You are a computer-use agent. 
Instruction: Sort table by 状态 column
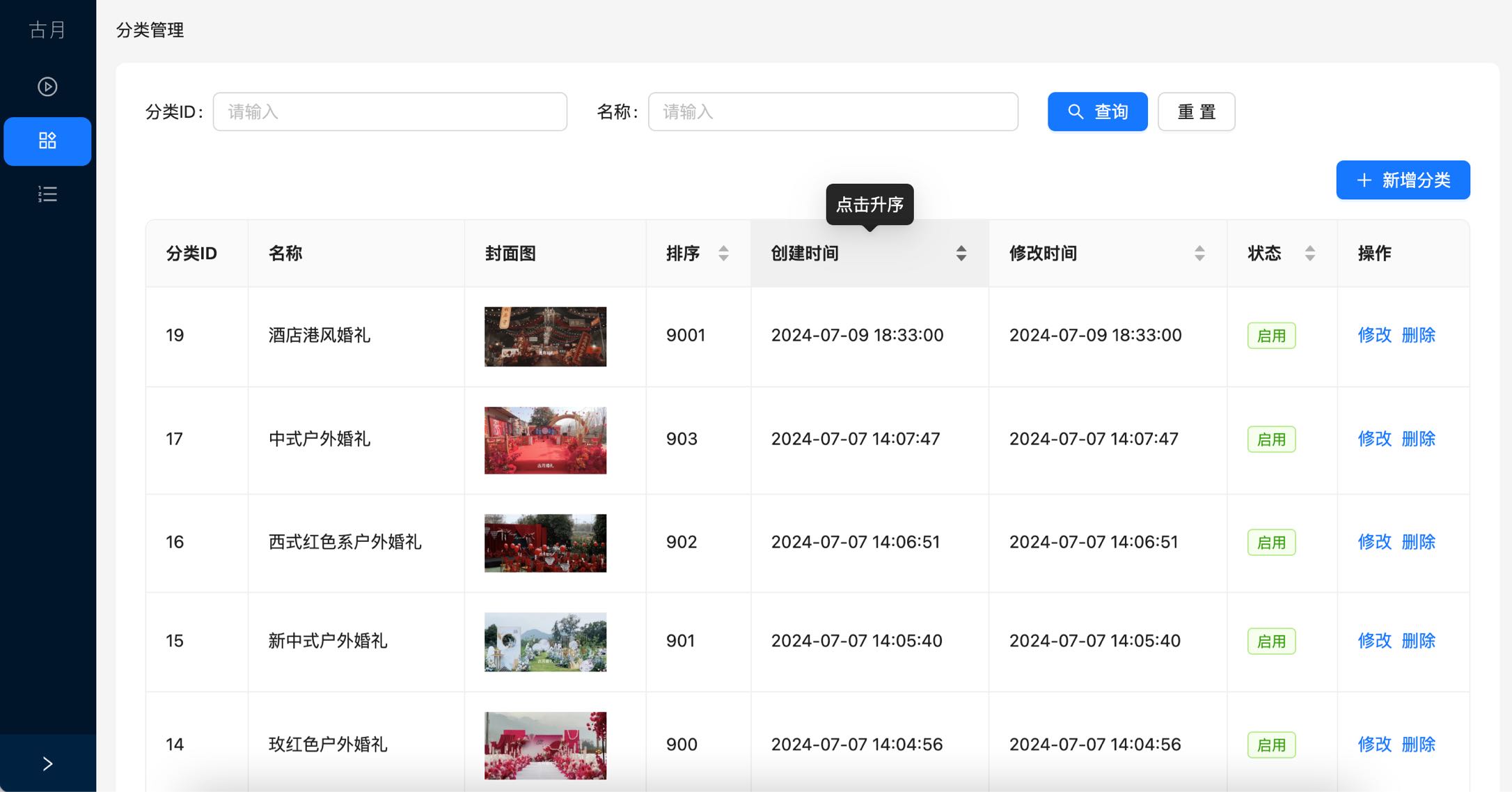click(x=1282, y=254)
